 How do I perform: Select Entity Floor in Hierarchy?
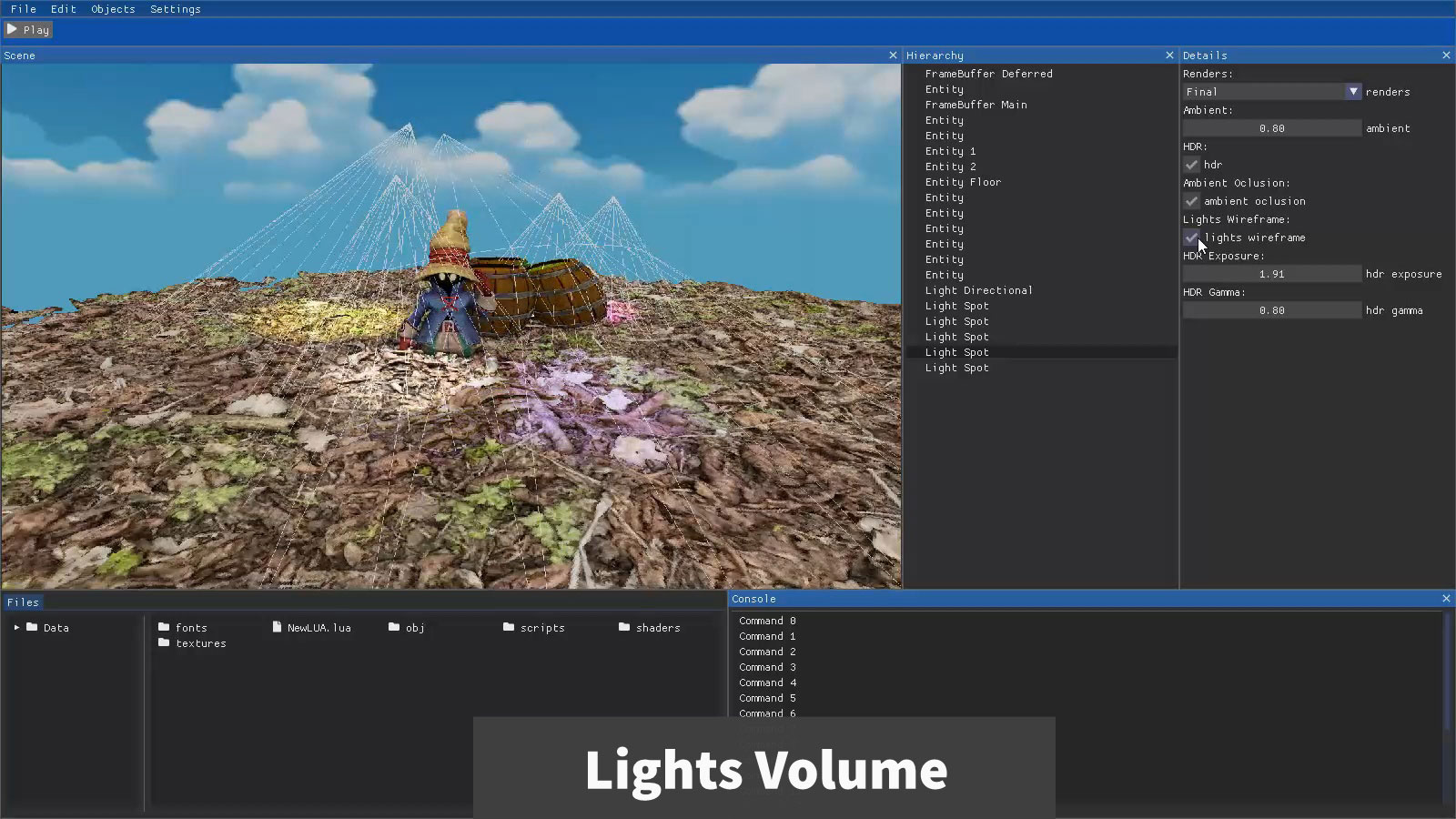coord(963,182)
